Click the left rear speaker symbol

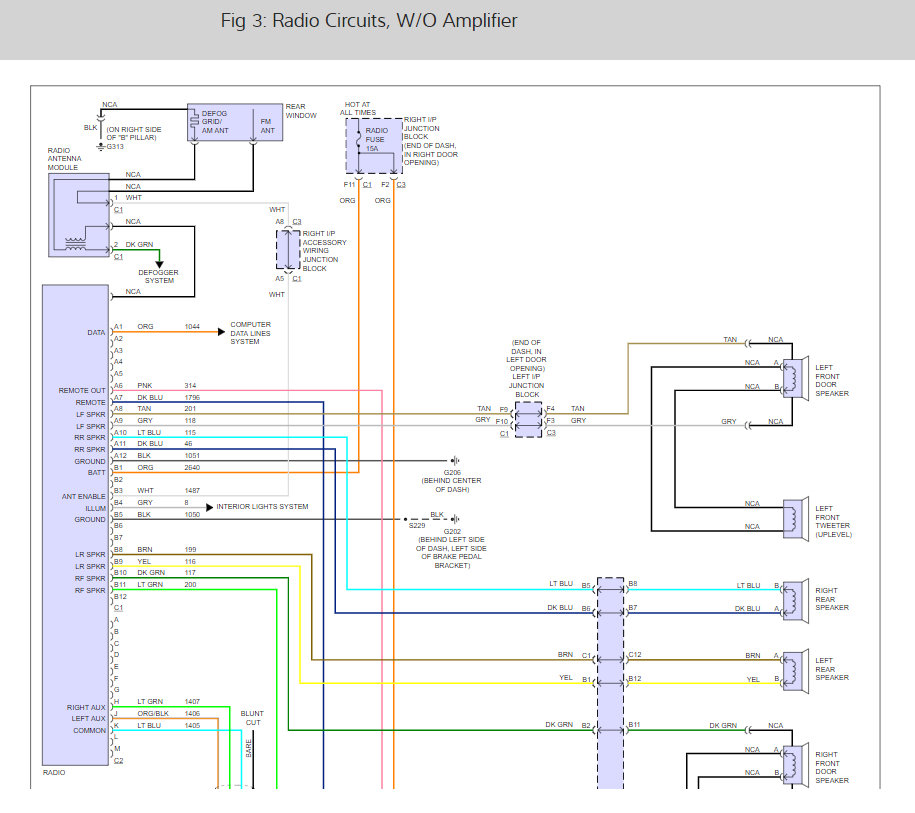795,671
